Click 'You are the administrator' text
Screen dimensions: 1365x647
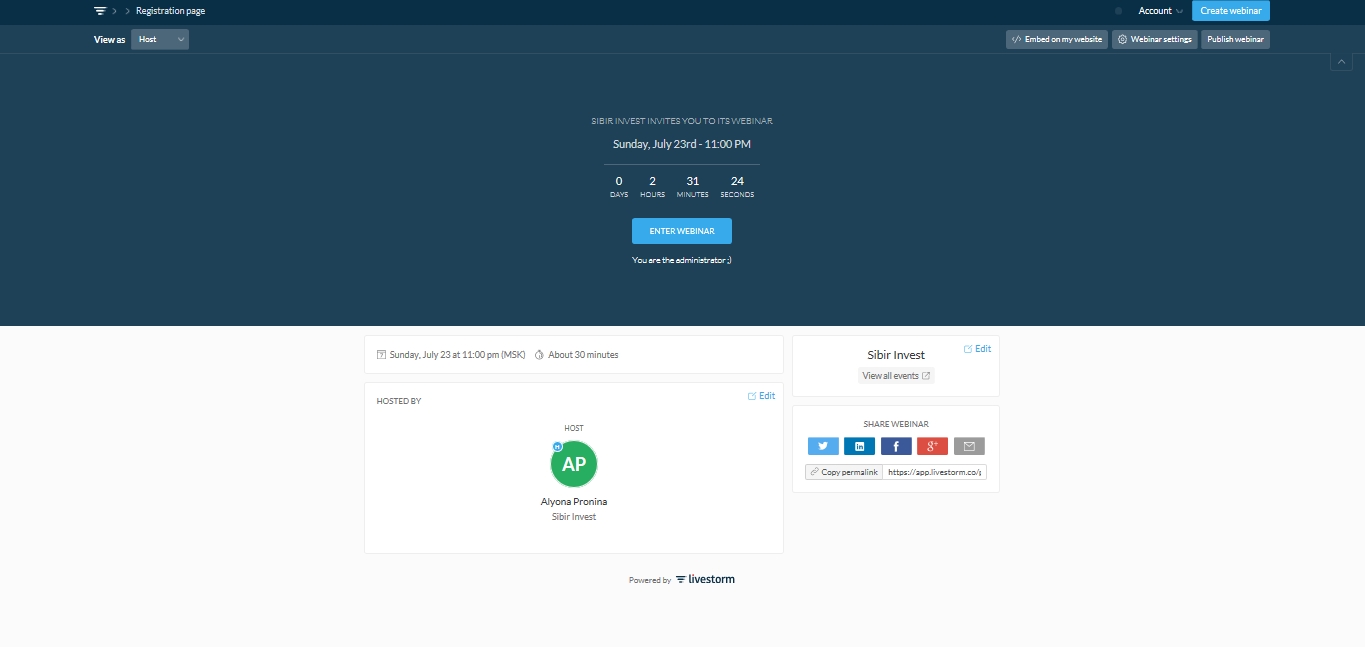click(682, 260)
